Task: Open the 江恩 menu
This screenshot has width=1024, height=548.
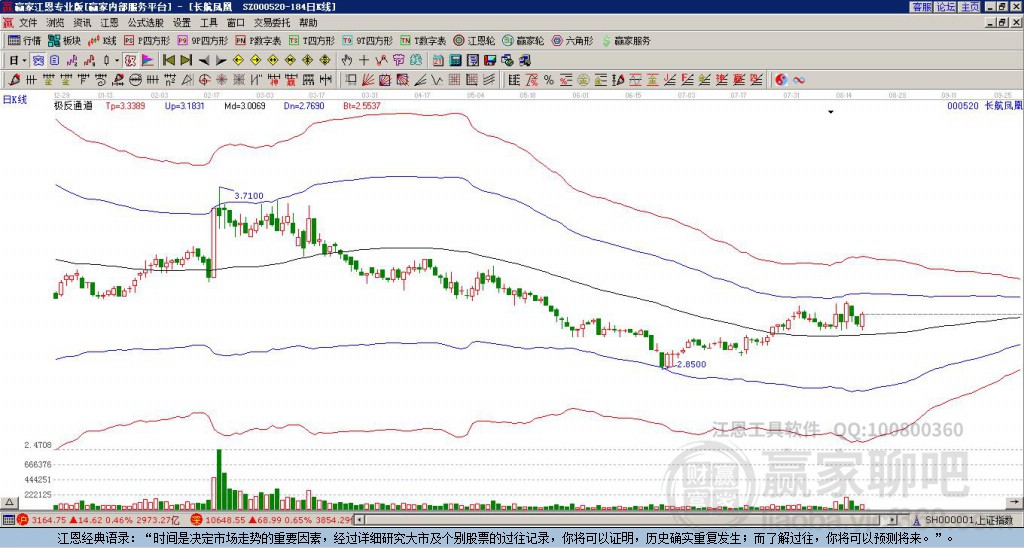Action: (109, 23)
